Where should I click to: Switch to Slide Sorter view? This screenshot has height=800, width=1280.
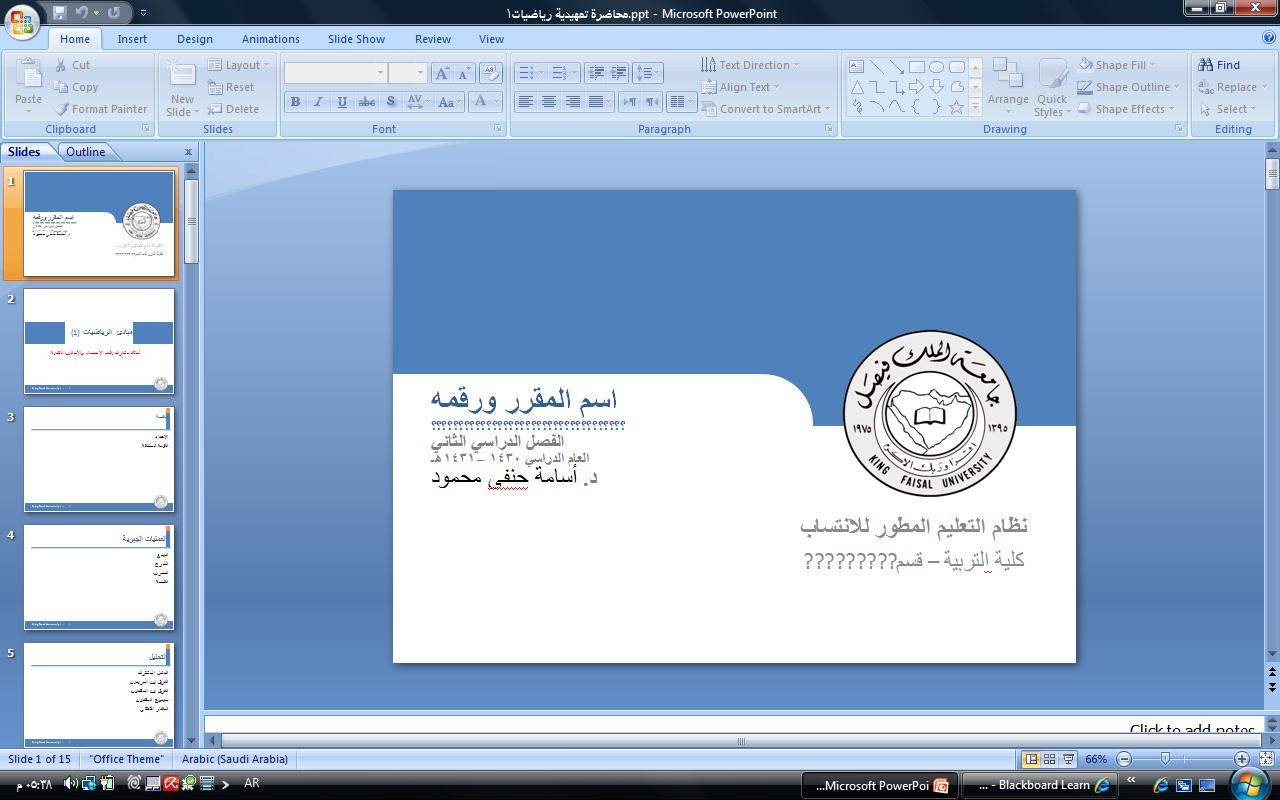click(1050, 759)
